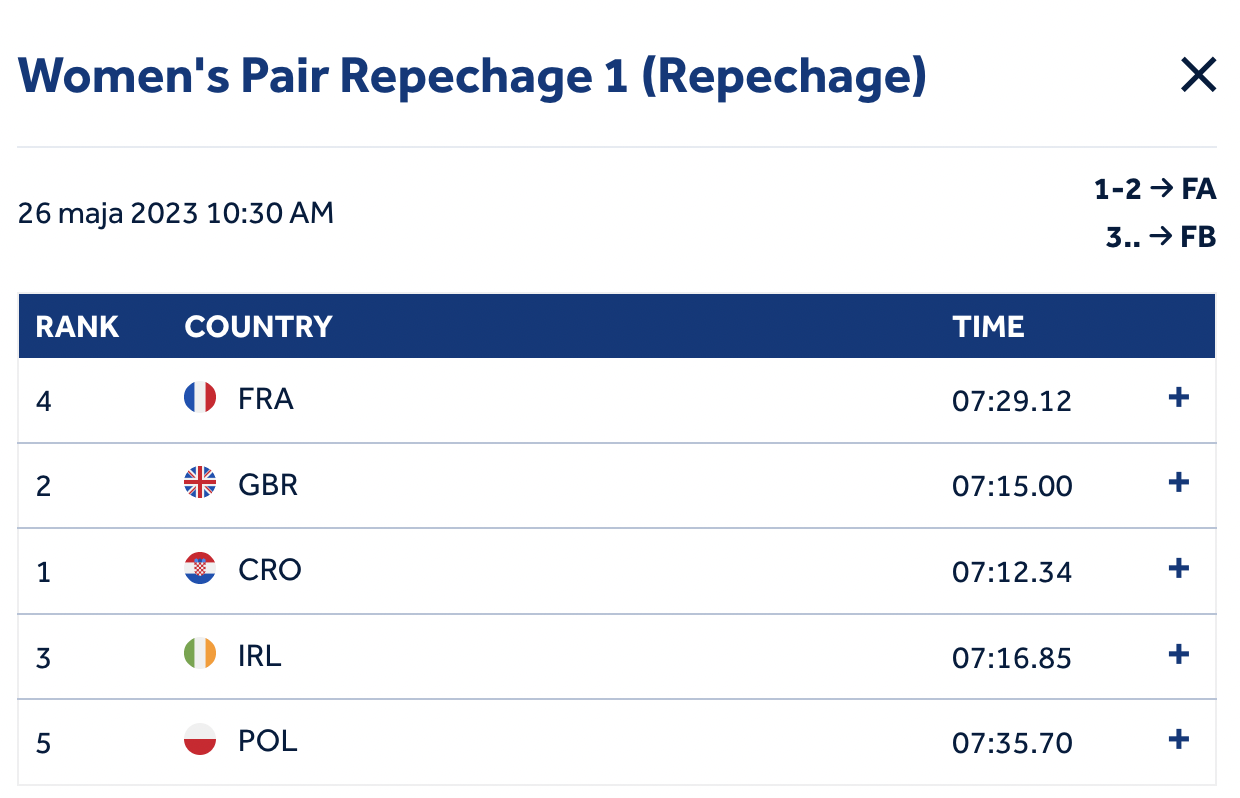Image resolution: width=1240 pixels, height=798 pixels.
Task: Click the 07:12.34 winning time
Action: tap(1012, 572)
